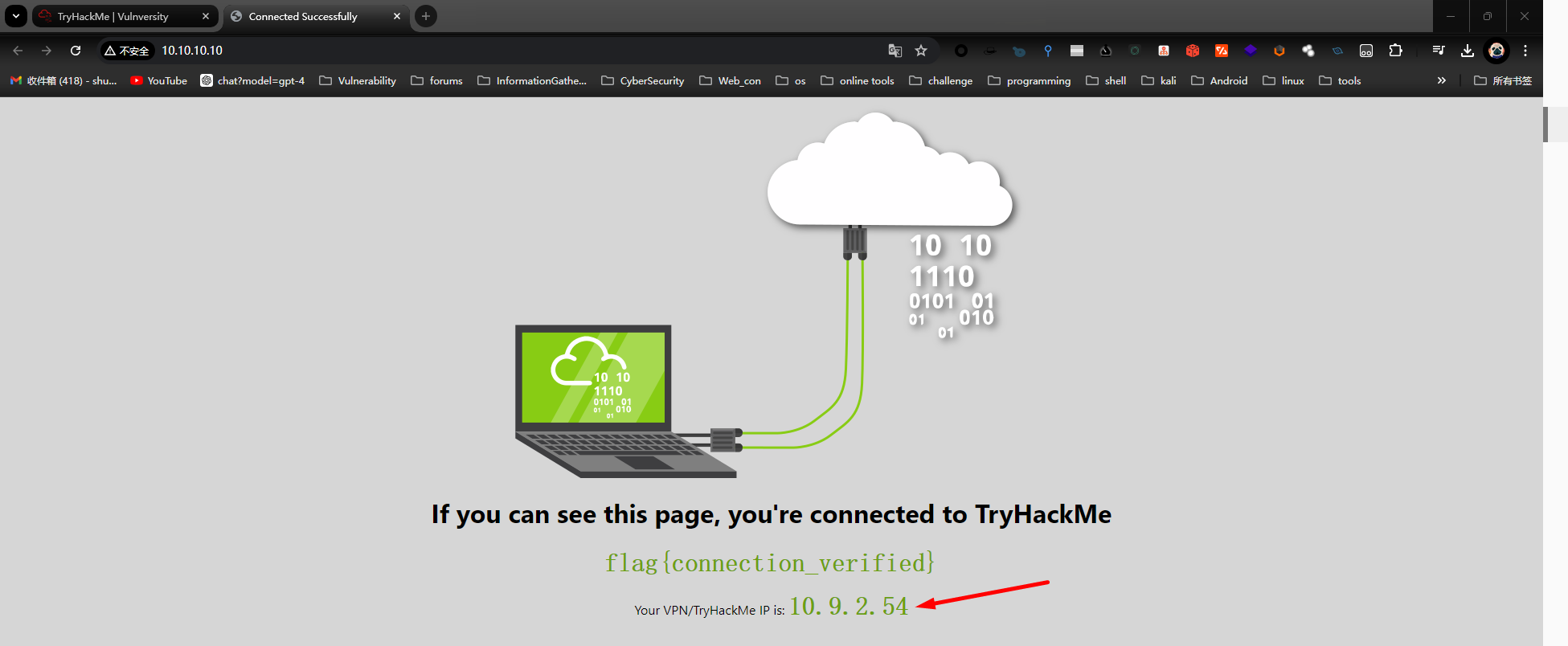Open the YouTube bookmark
Viewport: 1568px width, 646px height.
[x=158, y=80]
